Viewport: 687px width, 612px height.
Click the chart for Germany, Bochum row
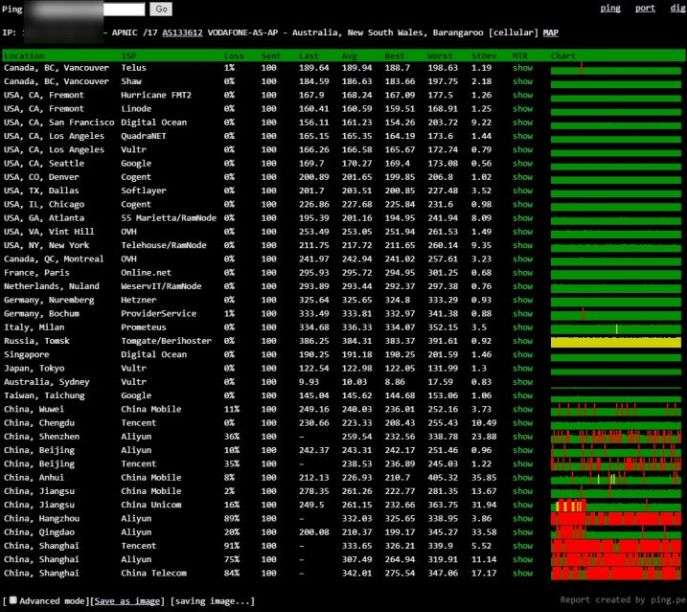point(616,315)
